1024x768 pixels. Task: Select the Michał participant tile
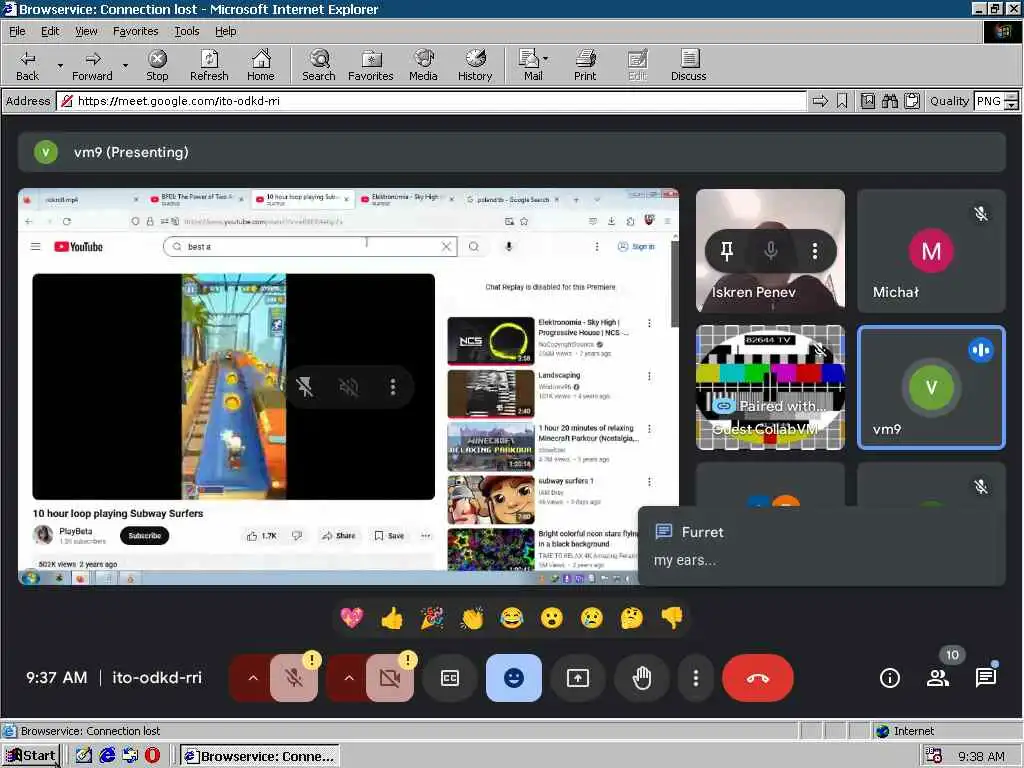931,250
